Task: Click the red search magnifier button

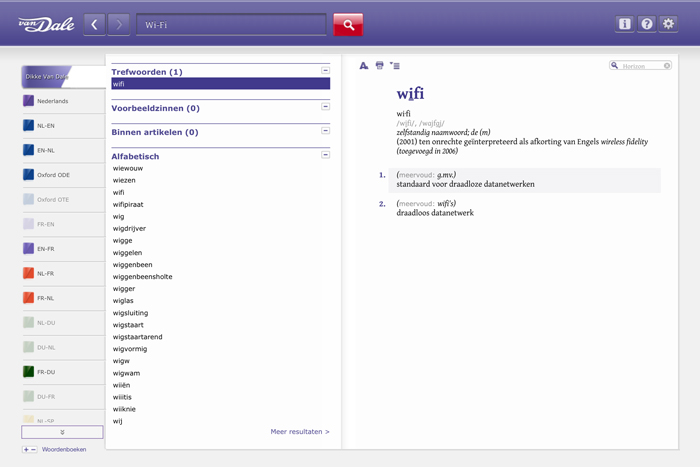Action: click(x=348, y=25)
